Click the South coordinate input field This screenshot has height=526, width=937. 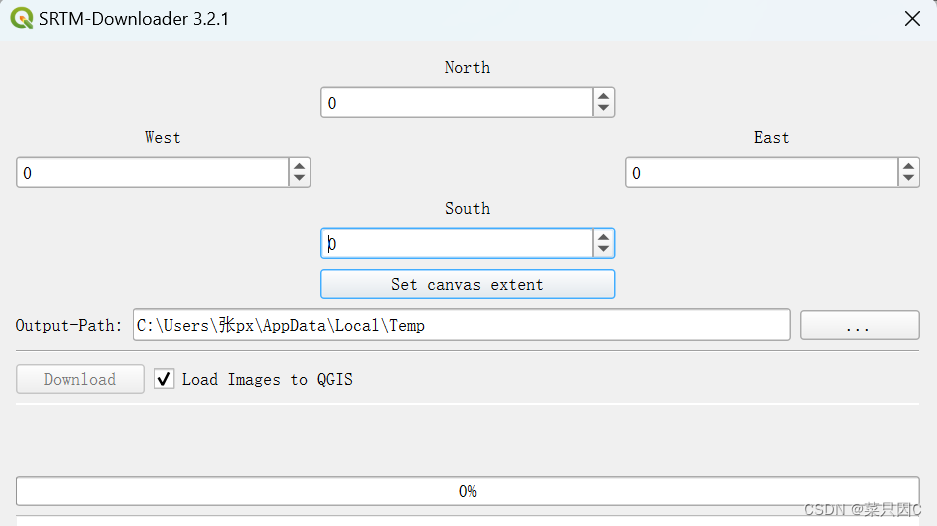(x=457, y=243)
